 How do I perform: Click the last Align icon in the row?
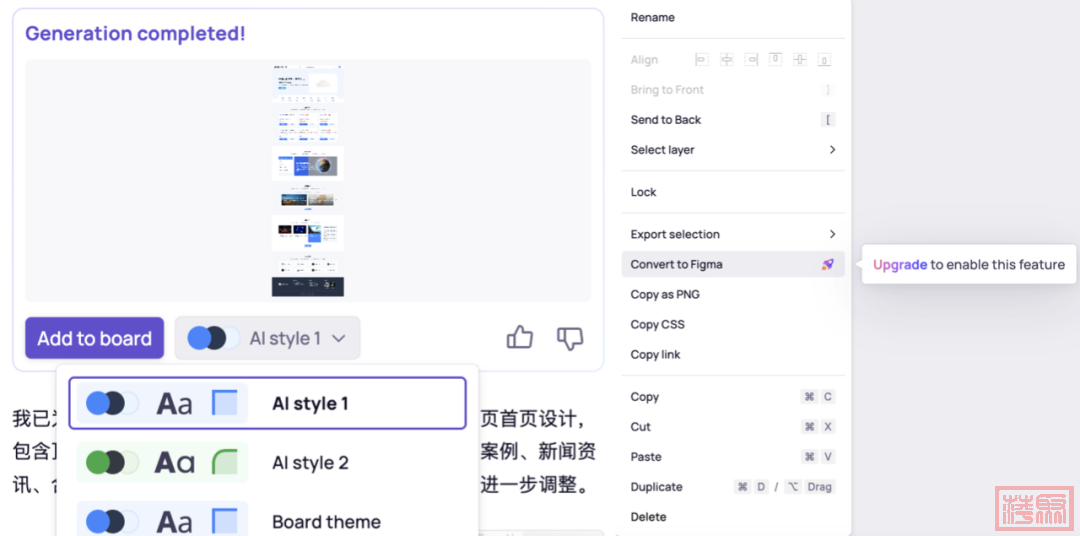(x=824, y=60)
